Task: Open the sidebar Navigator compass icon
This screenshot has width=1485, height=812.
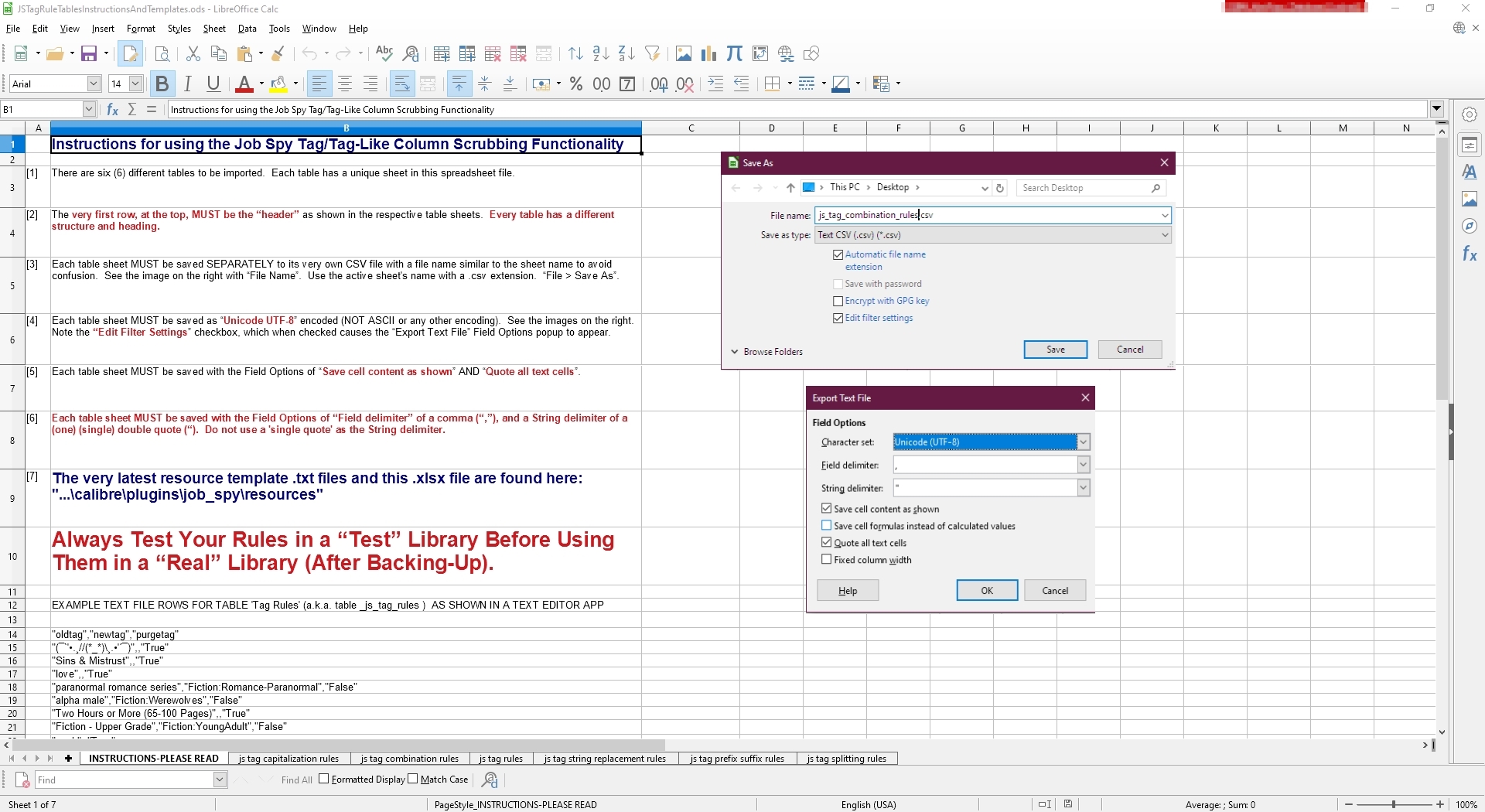Action: (x=1470, y=226)
